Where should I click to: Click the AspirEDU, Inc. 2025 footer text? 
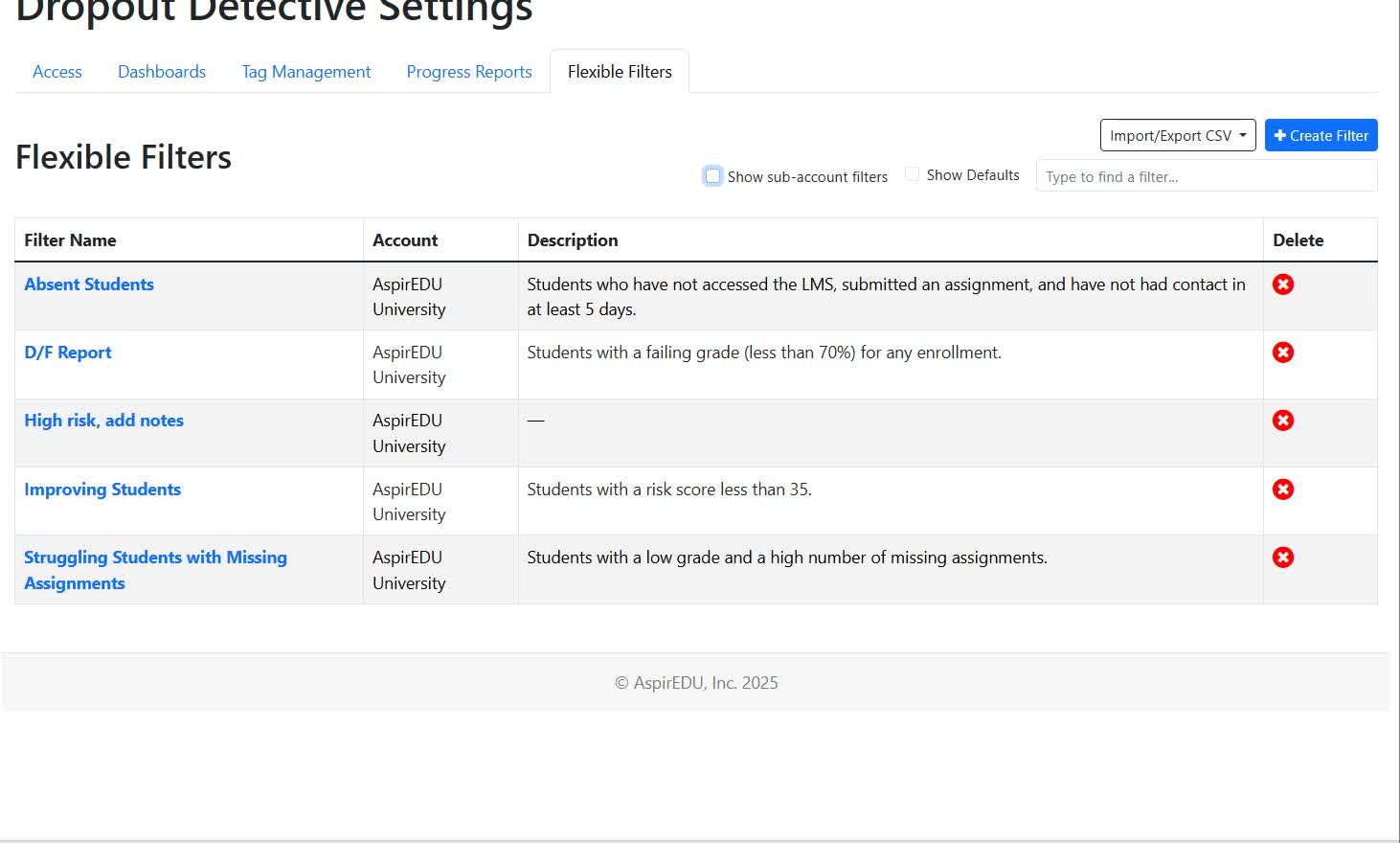point(696,683)
